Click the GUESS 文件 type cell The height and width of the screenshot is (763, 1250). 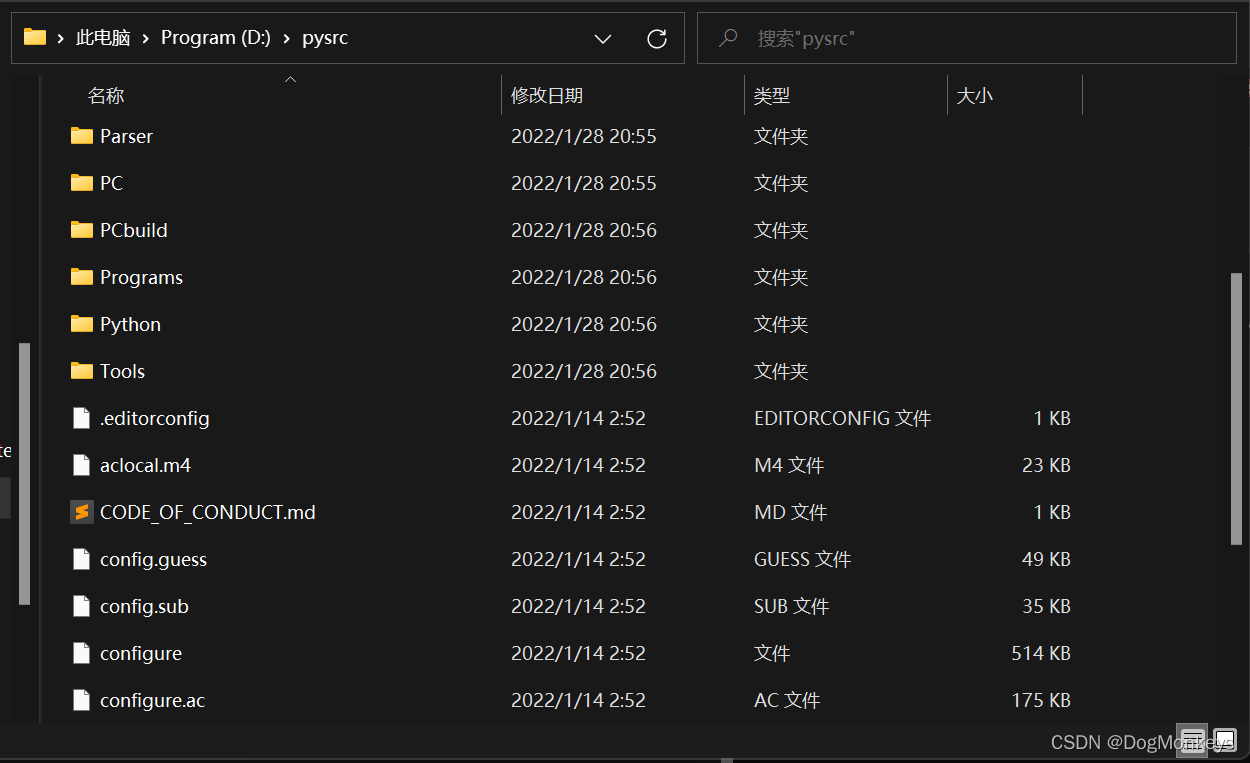coord(802,559)
